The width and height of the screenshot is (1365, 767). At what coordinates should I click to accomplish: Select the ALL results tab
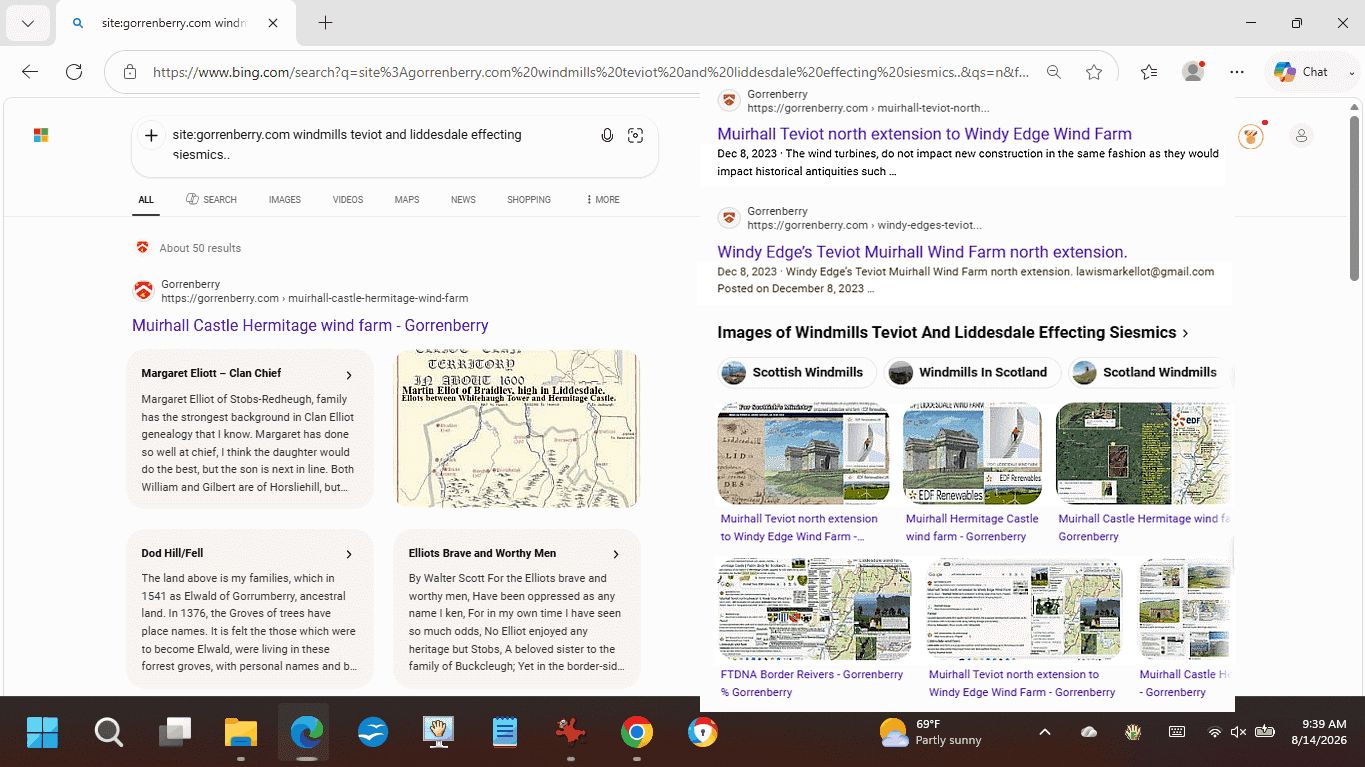[x=146, y=200]
